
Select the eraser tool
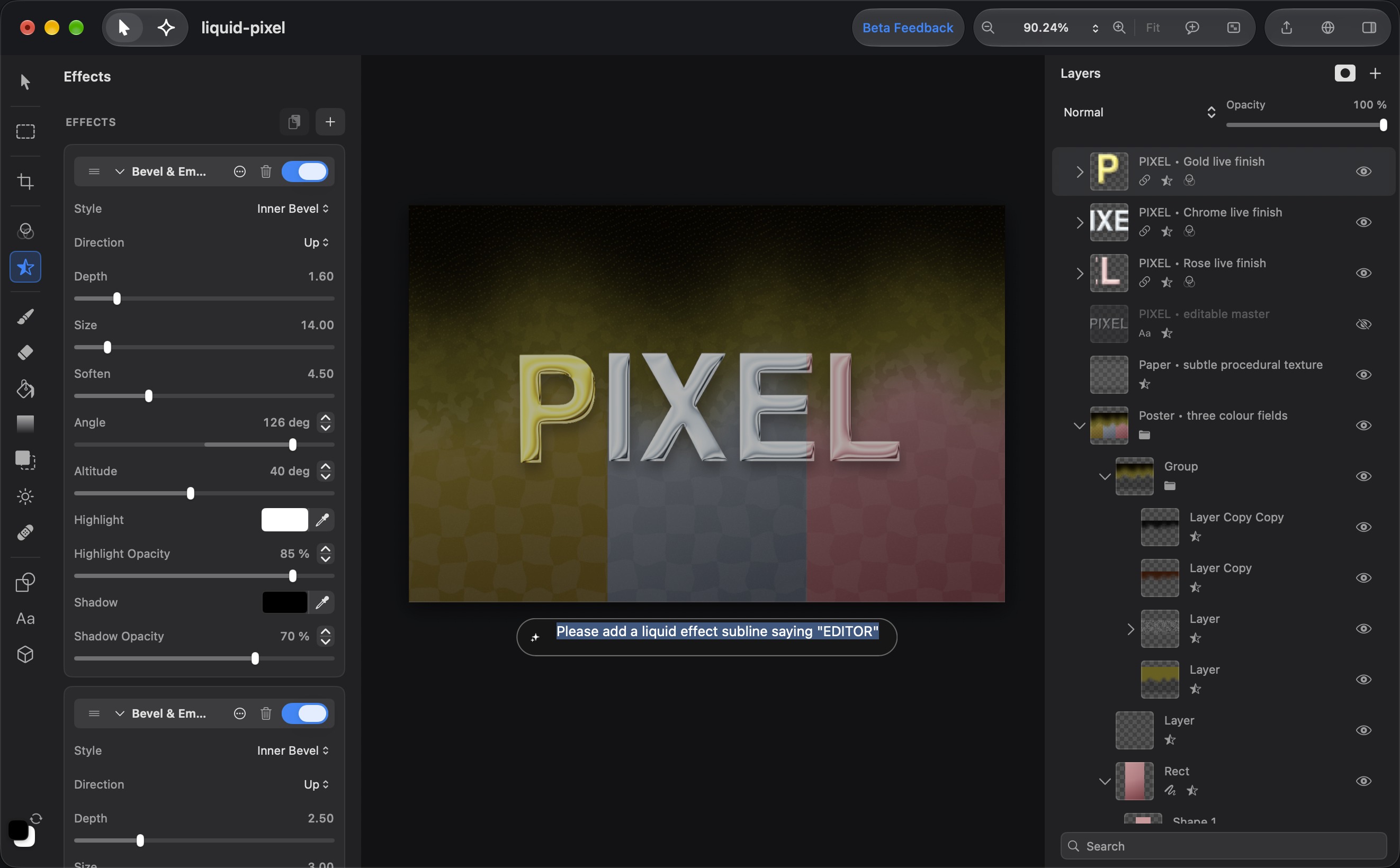click(25, 352)
